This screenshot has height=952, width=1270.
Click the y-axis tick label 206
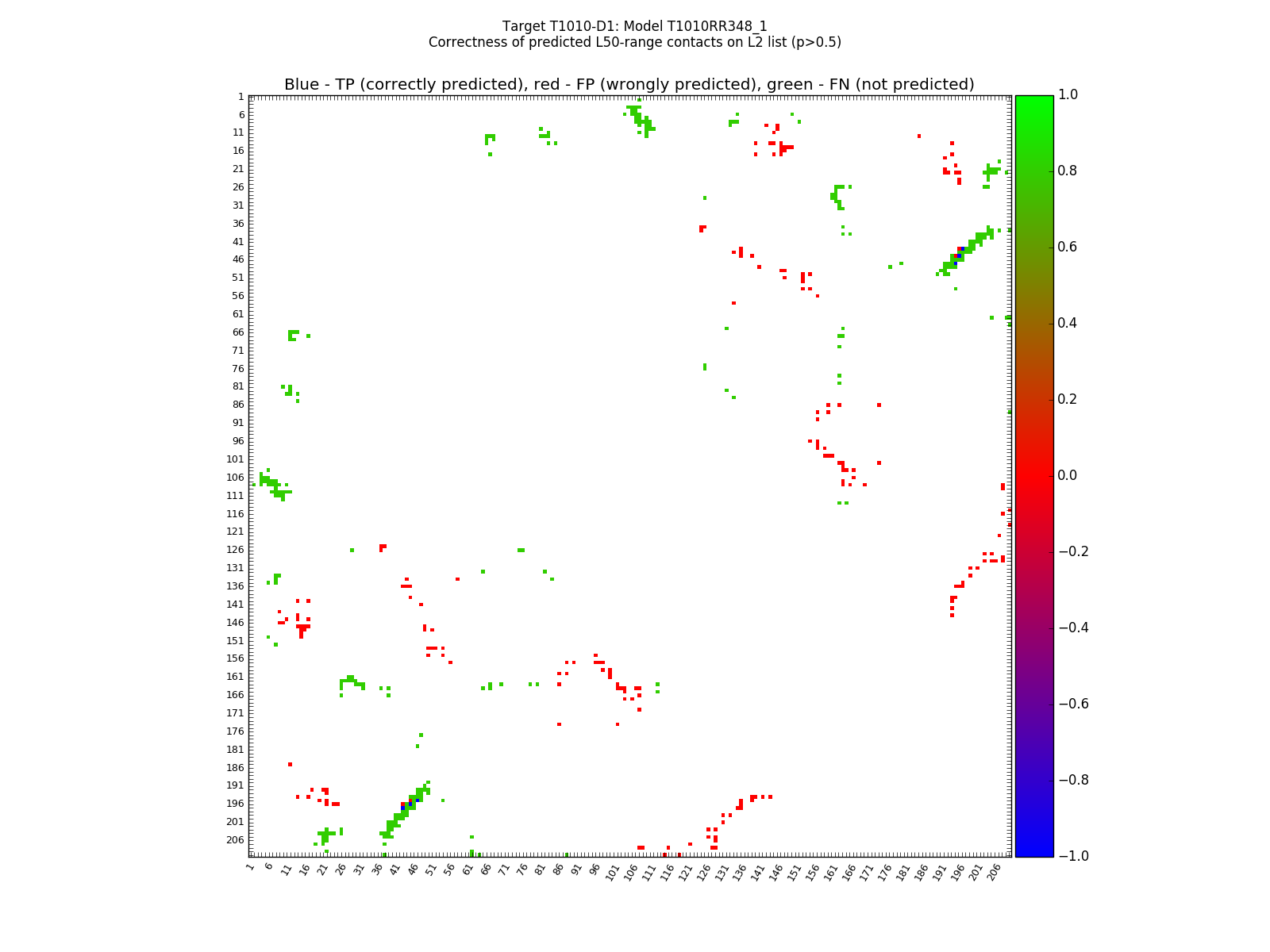[x=235, y=839]
